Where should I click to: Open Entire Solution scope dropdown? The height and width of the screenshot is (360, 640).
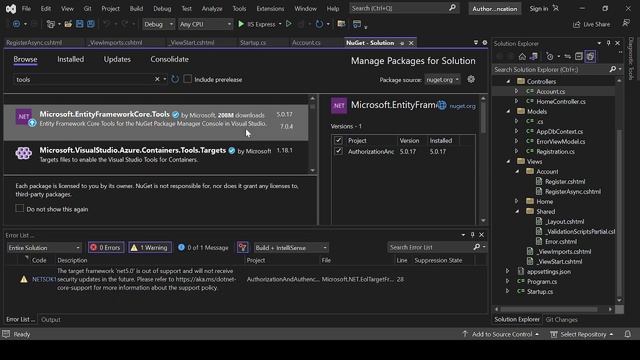[x=44, y=248]
